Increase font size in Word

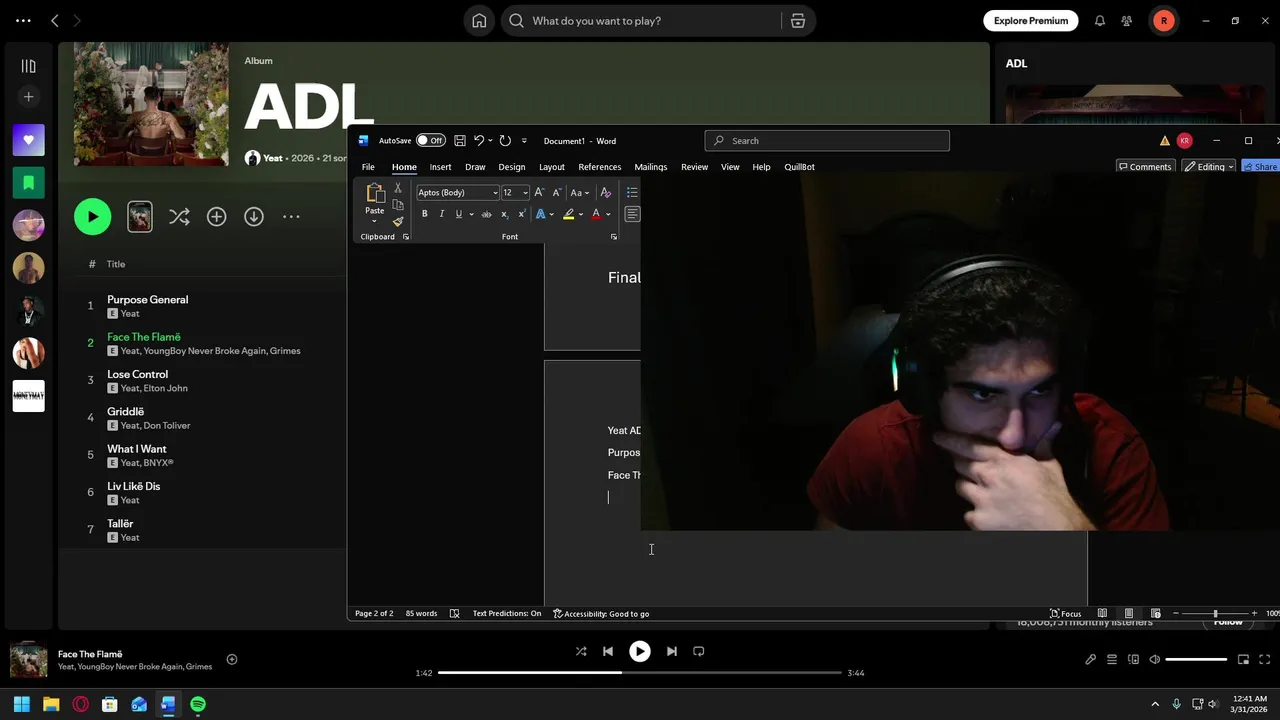click(x=539, y=192)
